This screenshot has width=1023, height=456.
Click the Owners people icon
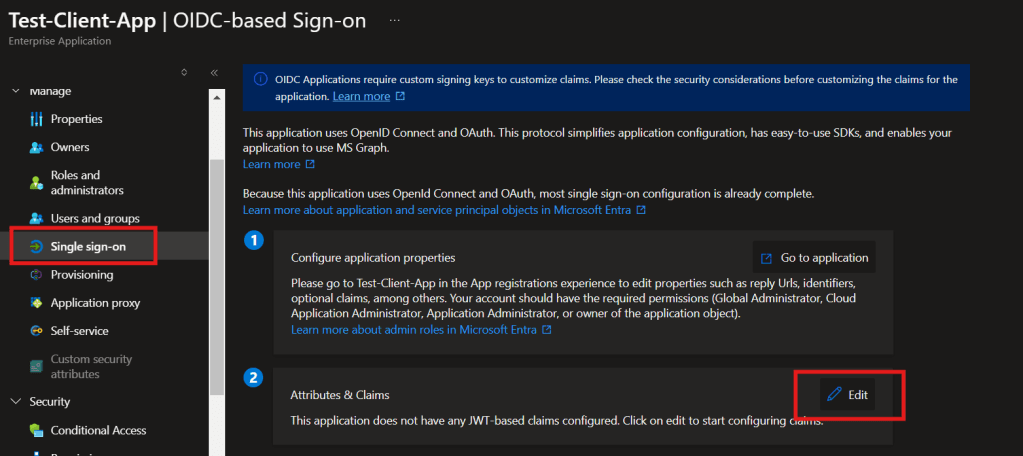(36, 147)
